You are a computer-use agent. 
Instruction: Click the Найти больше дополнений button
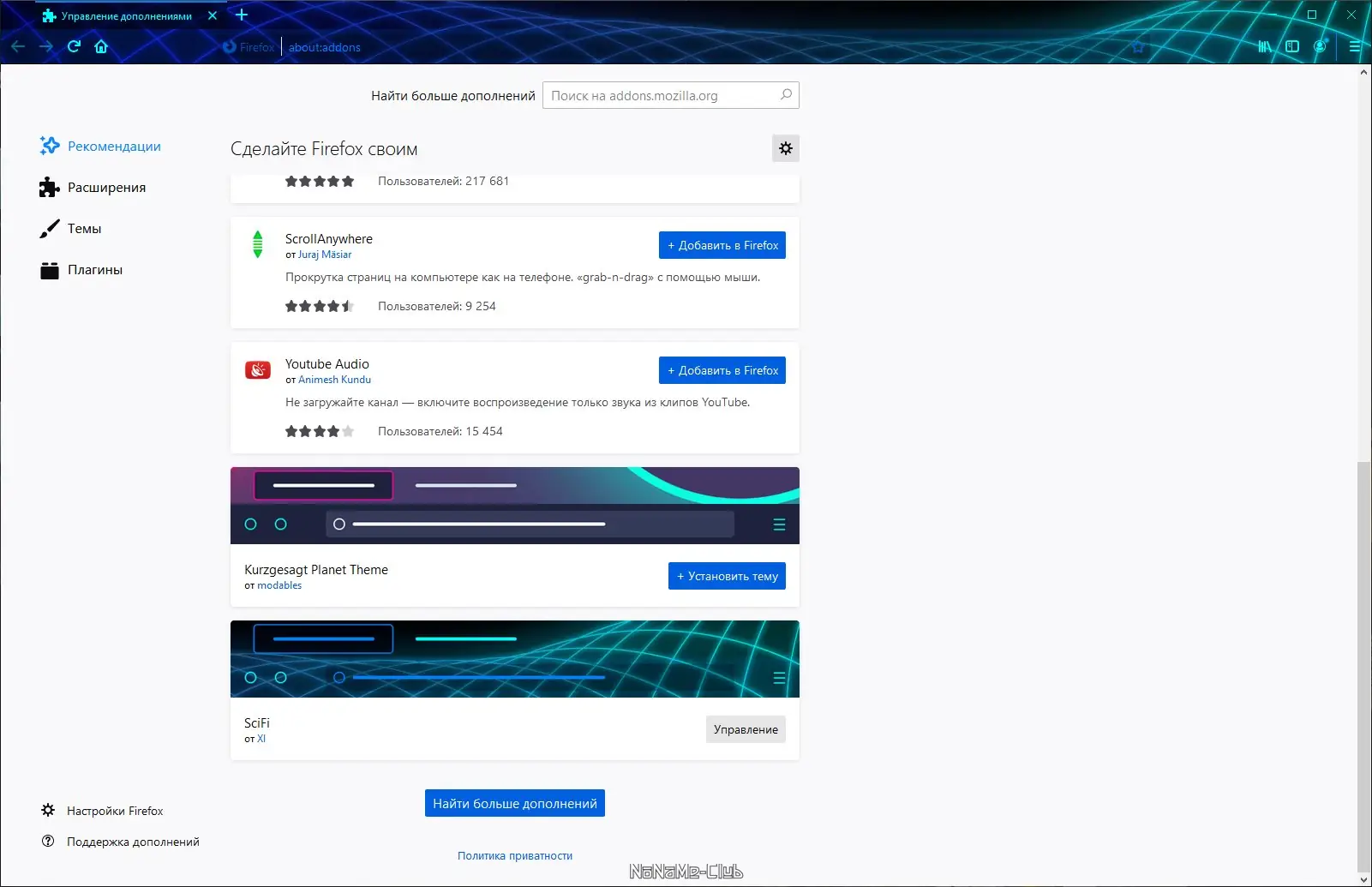click(515, 803)
